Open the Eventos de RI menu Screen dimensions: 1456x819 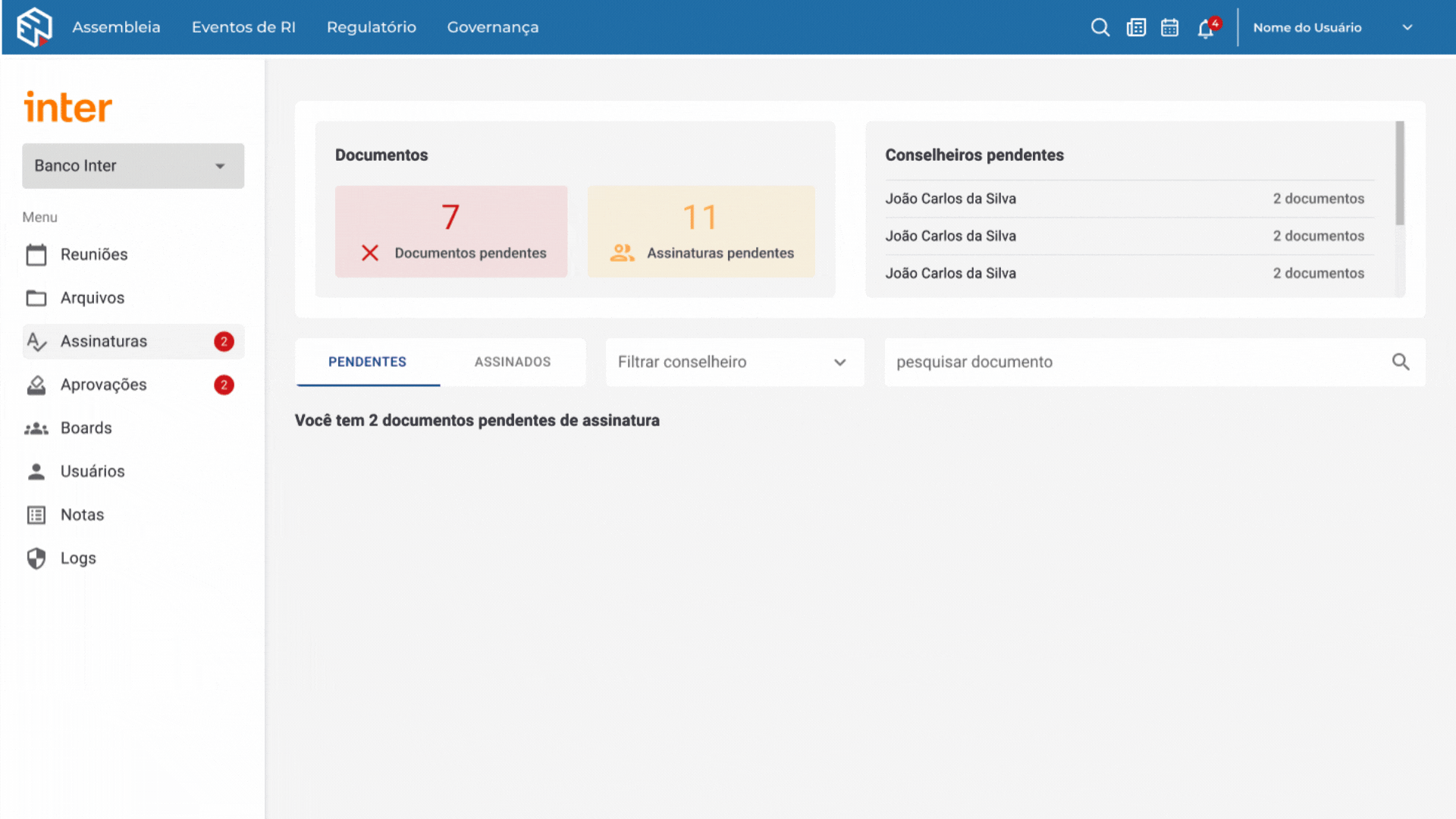click(243, 27)
